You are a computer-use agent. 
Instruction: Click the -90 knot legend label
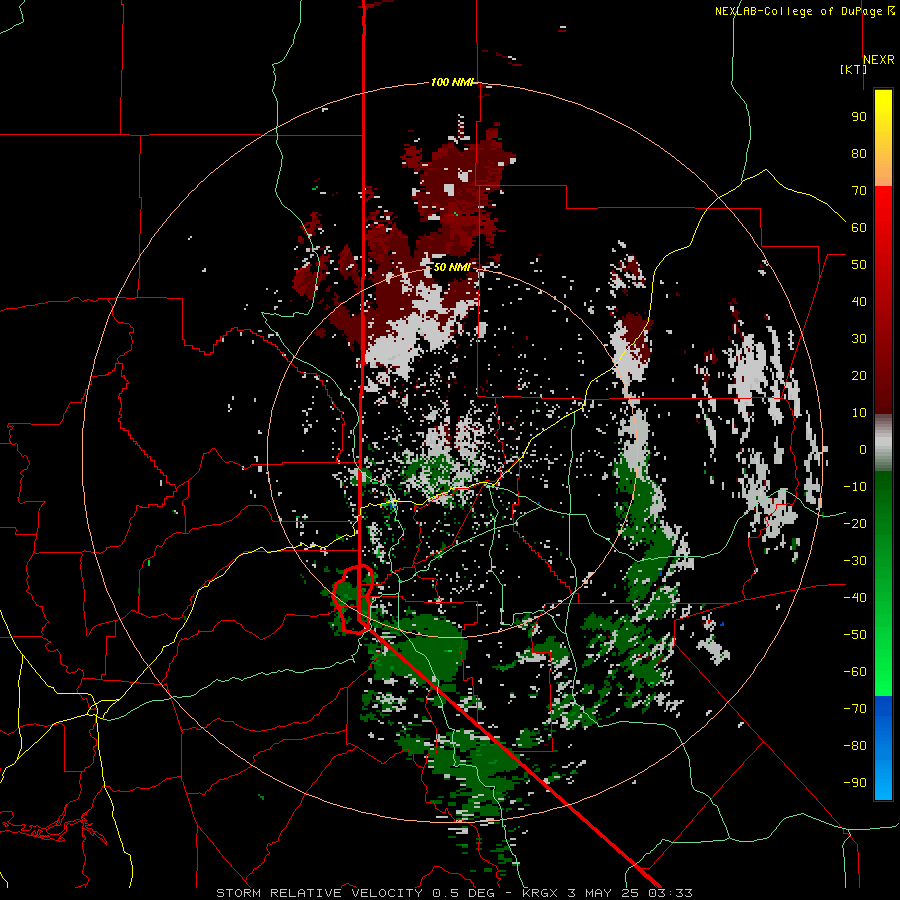855,782
